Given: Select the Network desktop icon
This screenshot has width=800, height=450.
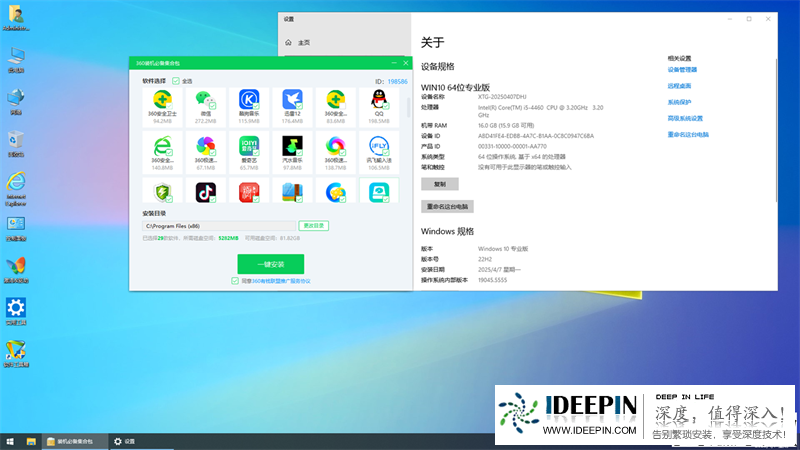Looking at the screenshot, I should pos(16,102).
